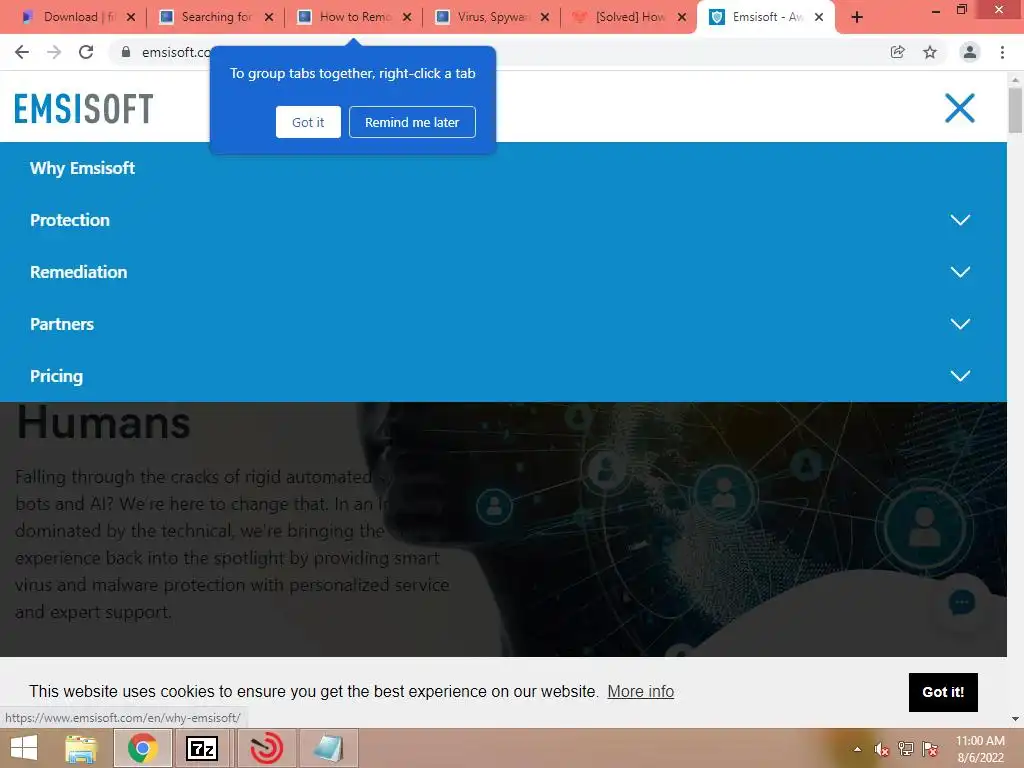This screenshot has width=1024, height=768.
Task: Reload the Emsisoft page
Action: [86, 52]
